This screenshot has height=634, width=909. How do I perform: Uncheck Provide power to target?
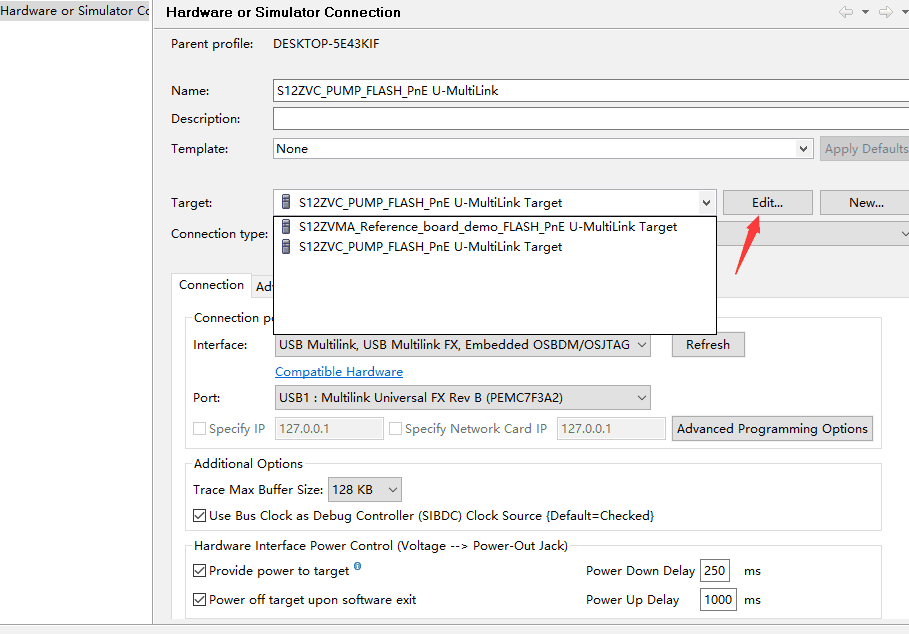point(200,571)
